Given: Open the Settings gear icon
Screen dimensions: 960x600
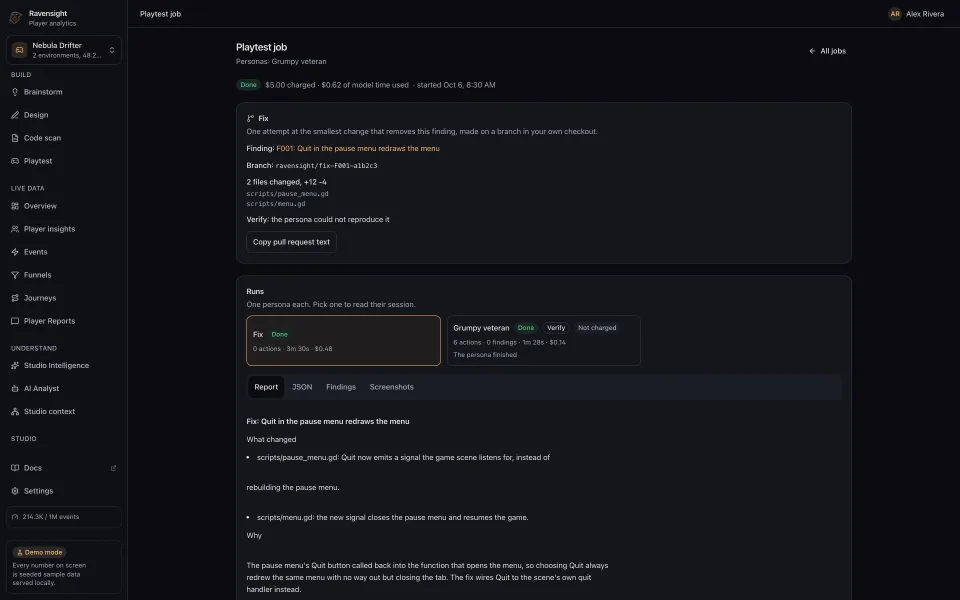Looking at the screenshot, I should [15, 491].
